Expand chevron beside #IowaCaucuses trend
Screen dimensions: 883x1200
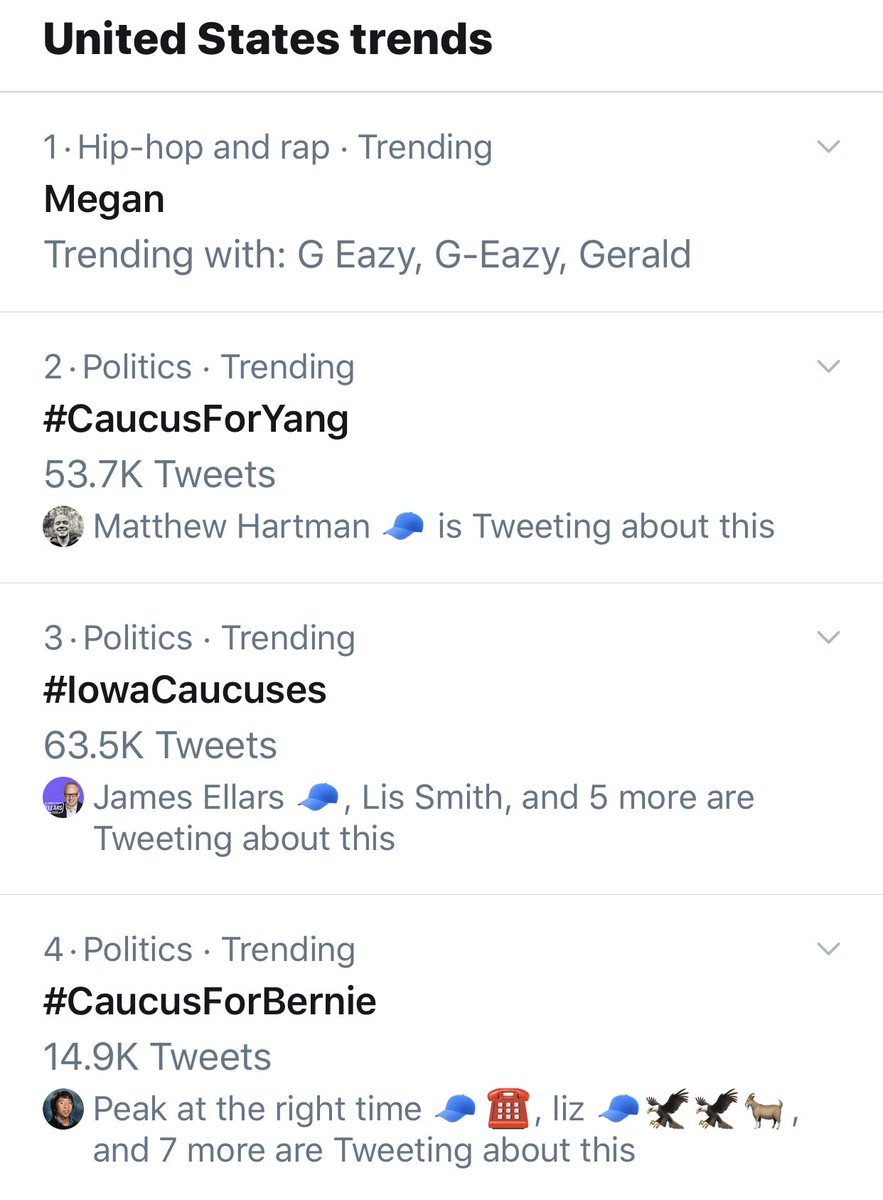click(827, 637)
